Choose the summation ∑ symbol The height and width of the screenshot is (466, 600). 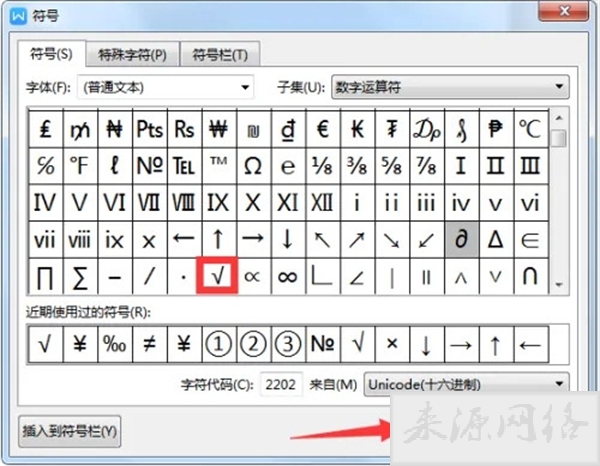pos(80,276)
